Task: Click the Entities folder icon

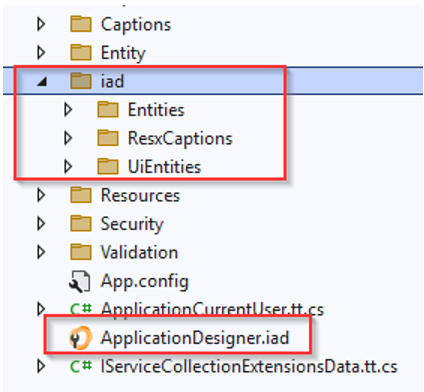Action: pos(108,110)
